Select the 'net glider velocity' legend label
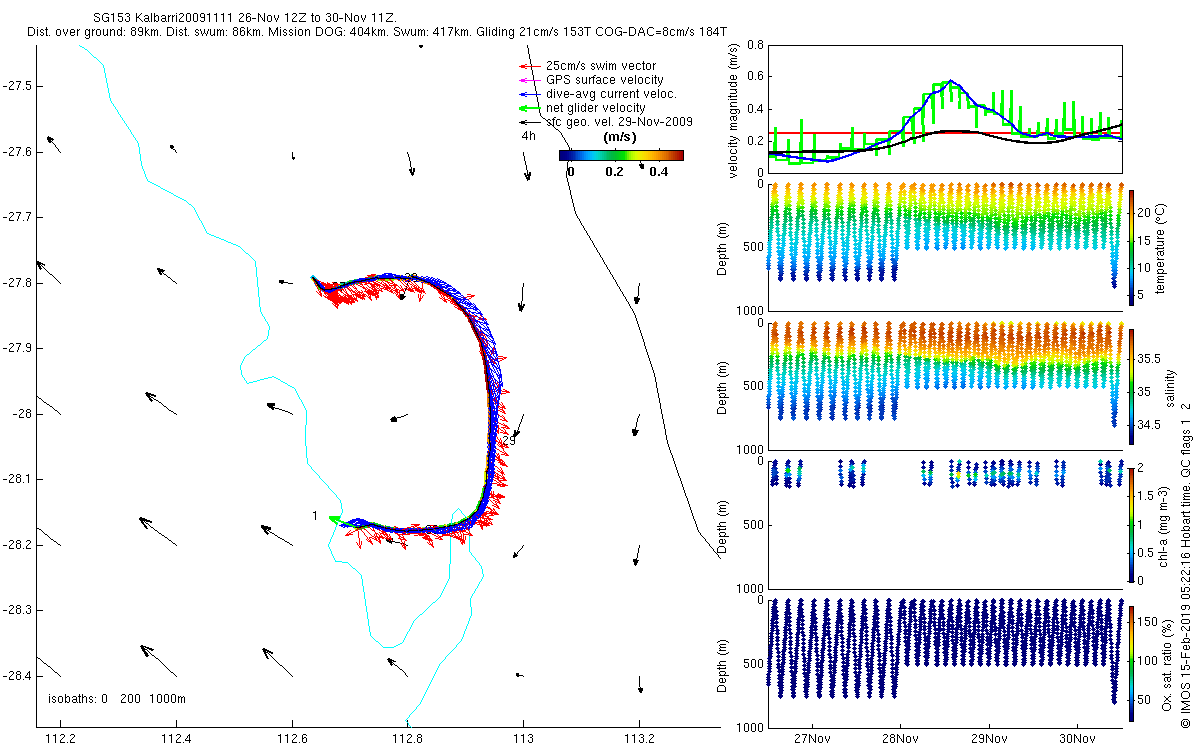This screenshot has height=750, width=1200. tap(595, 108)
